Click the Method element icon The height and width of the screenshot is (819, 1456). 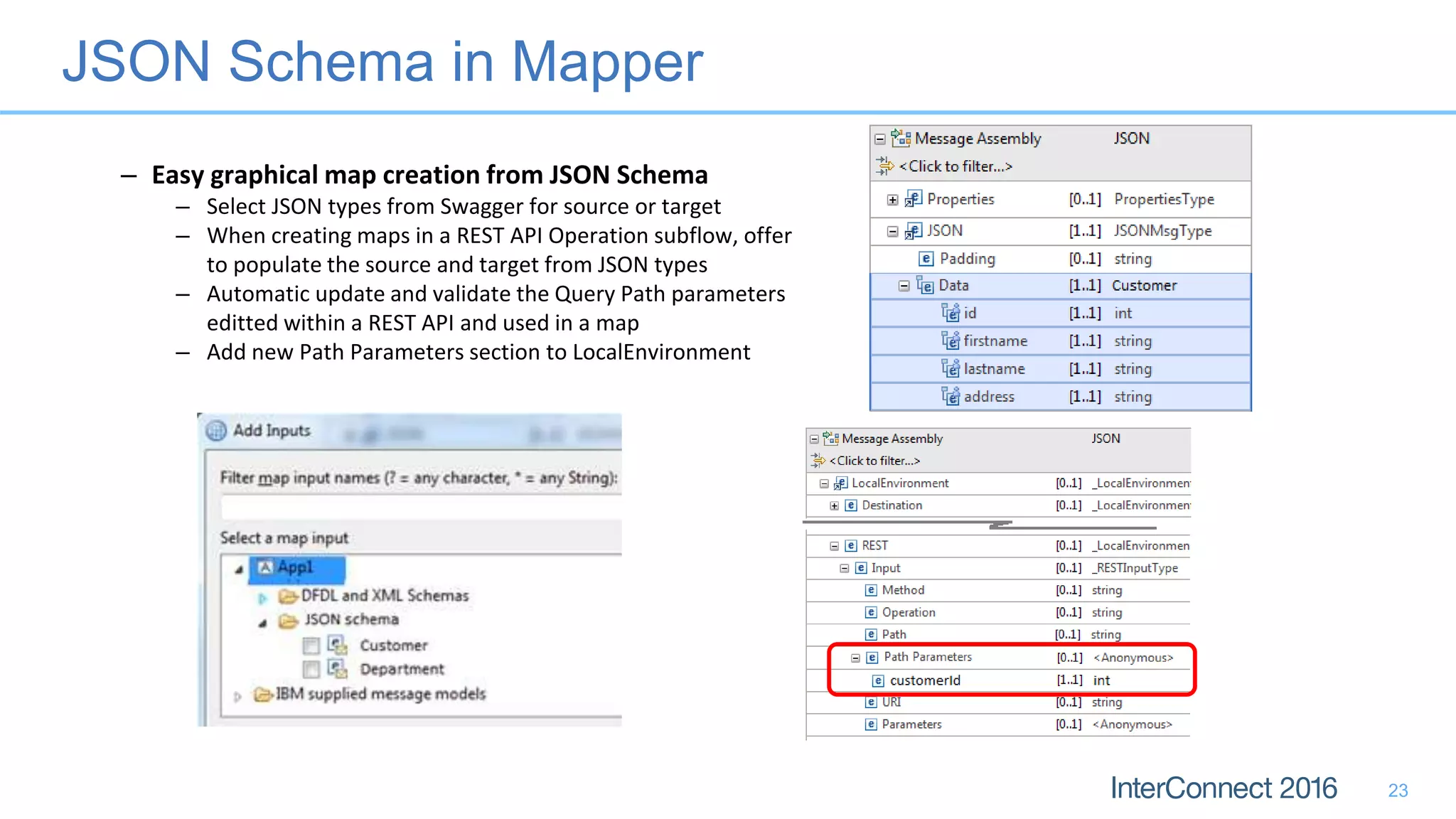pos(871,590)
